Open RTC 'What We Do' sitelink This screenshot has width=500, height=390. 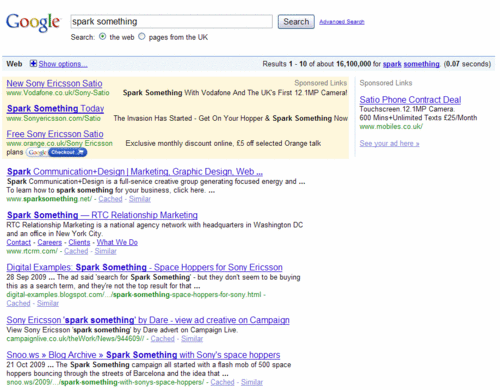point(117,242)
